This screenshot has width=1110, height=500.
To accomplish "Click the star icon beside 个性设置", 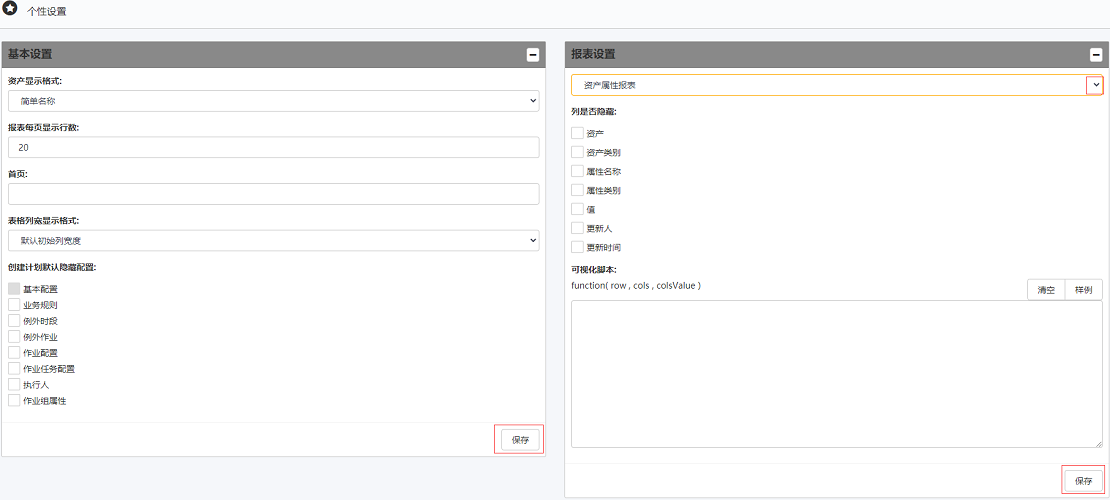I will (x=10, y=9).
